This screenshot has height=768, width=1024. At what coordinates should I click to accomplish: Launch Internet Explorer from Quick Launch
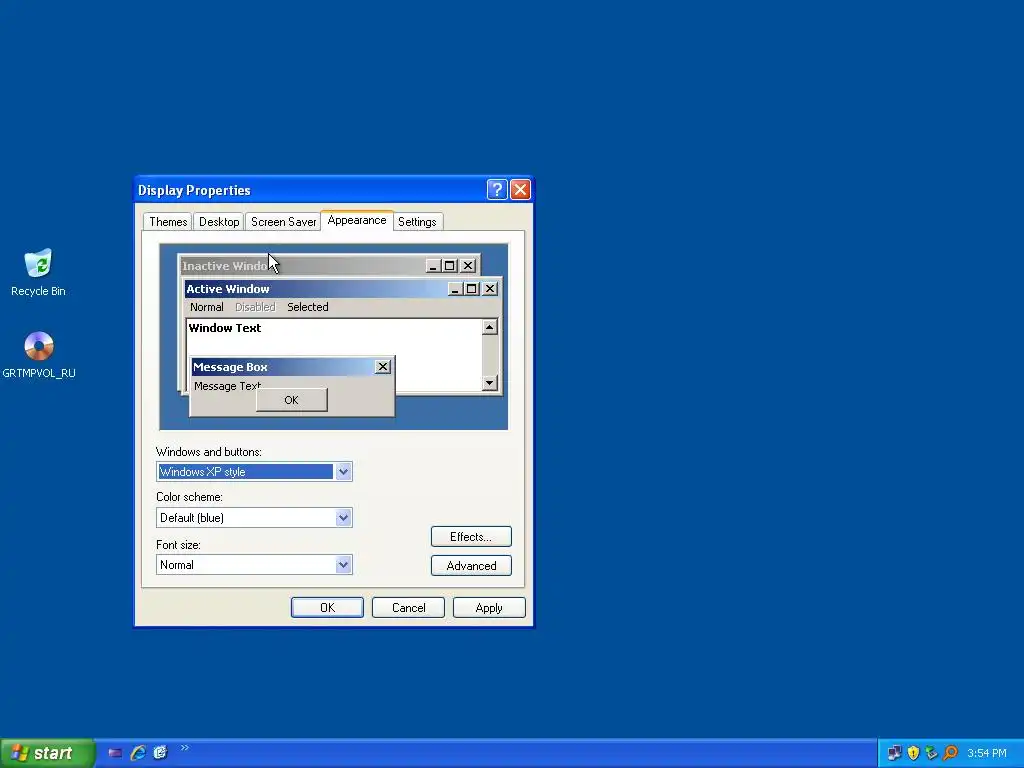(138, 753)
